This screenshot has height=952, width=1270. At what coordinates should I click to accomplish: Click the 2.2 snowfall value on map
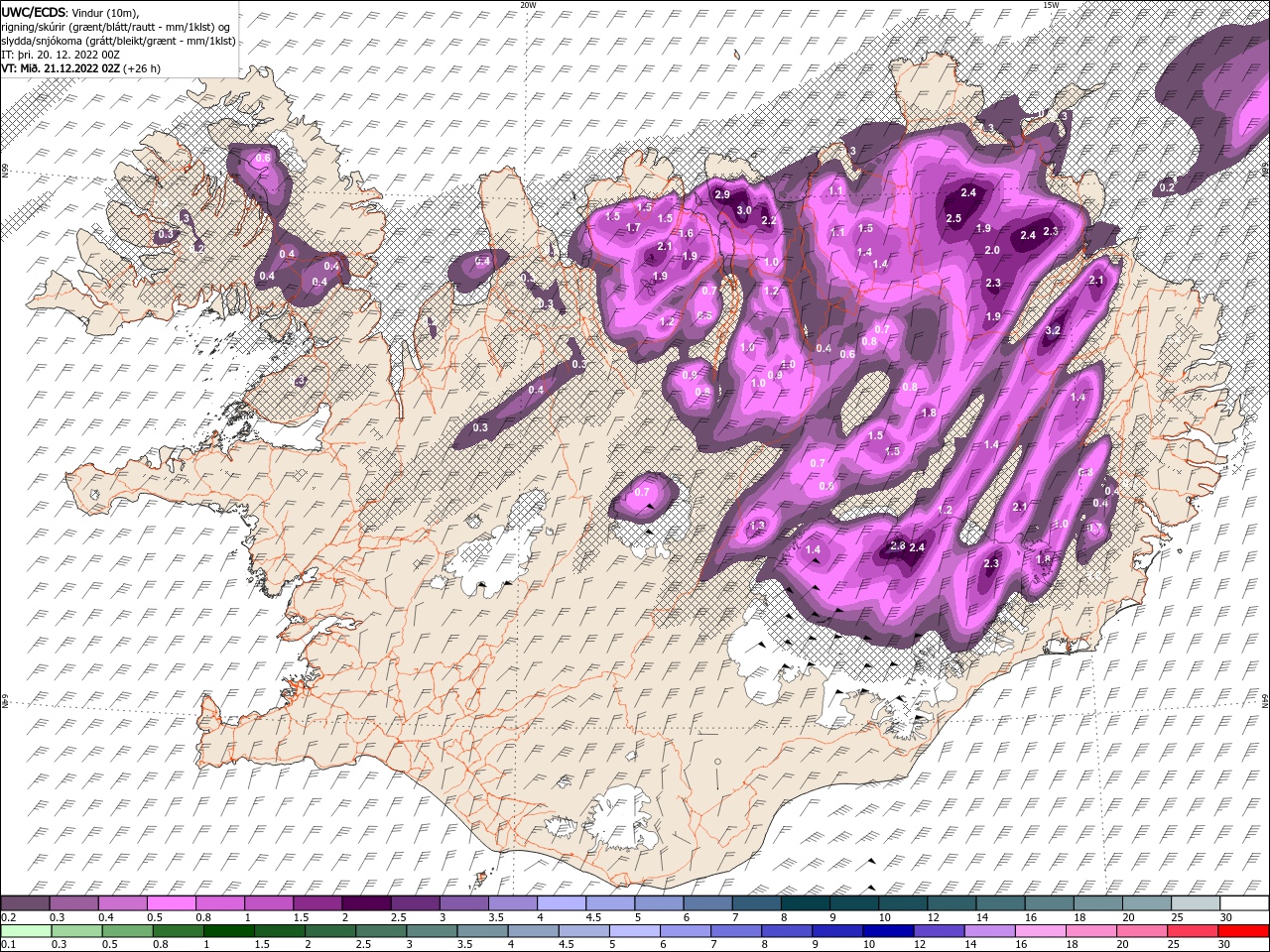click(768, 221)
